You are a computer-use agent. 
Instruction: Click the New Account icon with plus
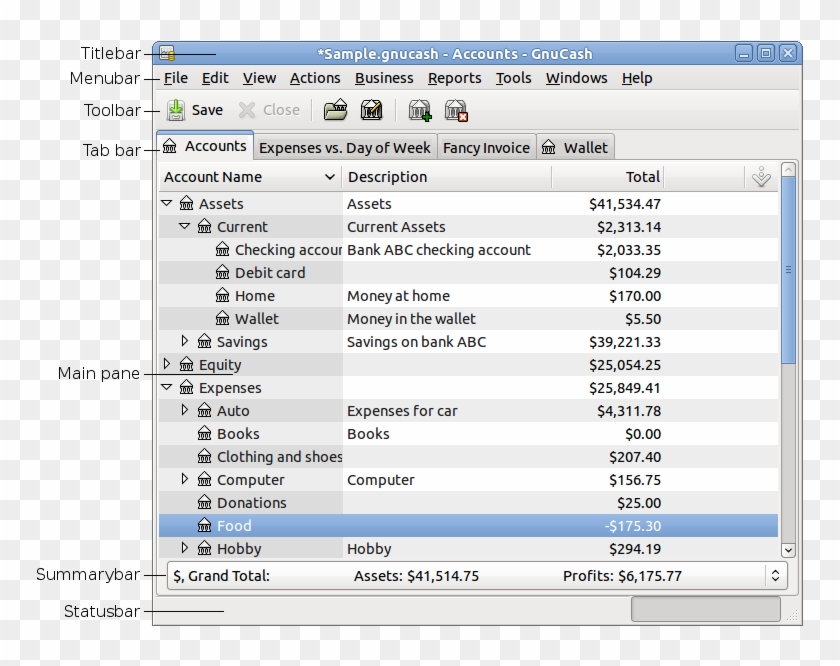click(420, 110)
